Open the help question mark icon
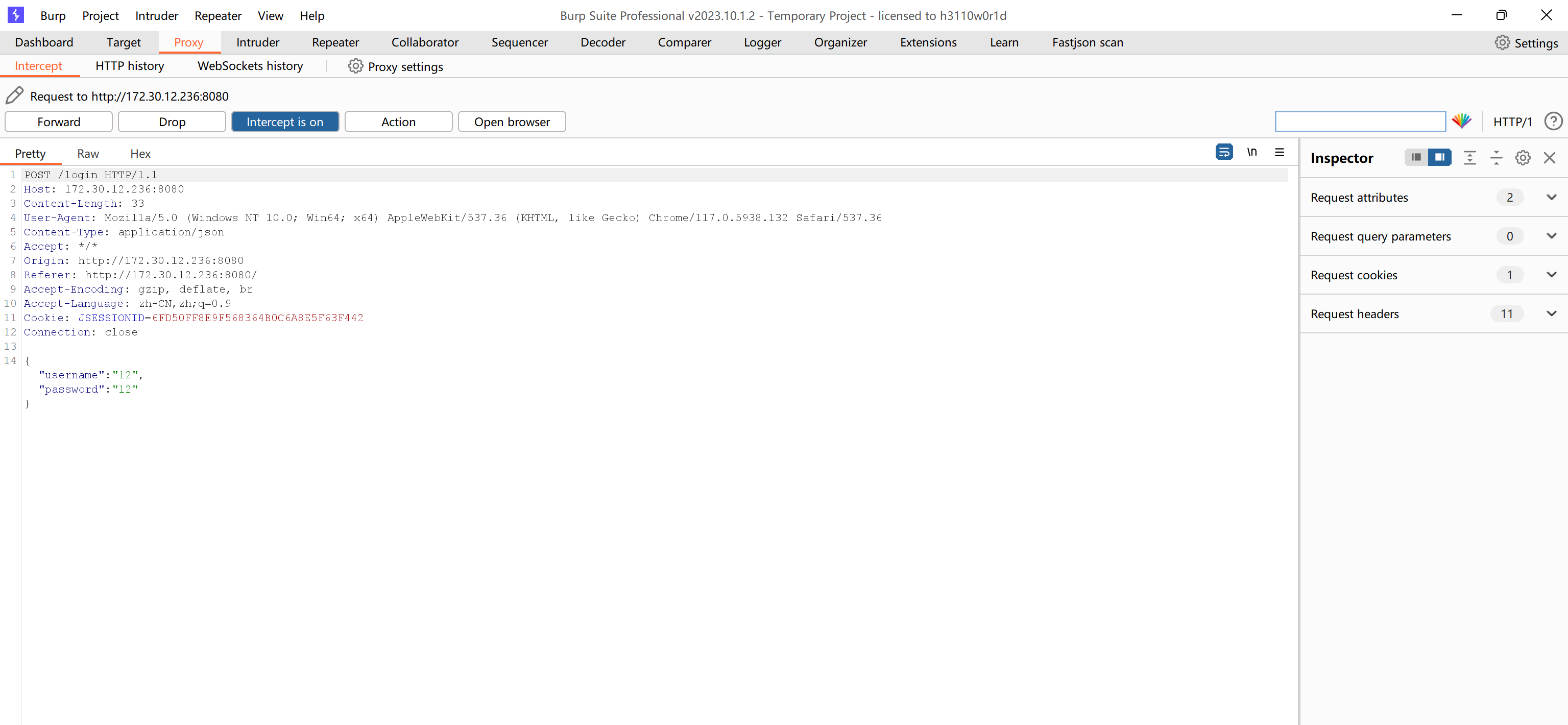1568x725 pixels. pos(1553,122)
